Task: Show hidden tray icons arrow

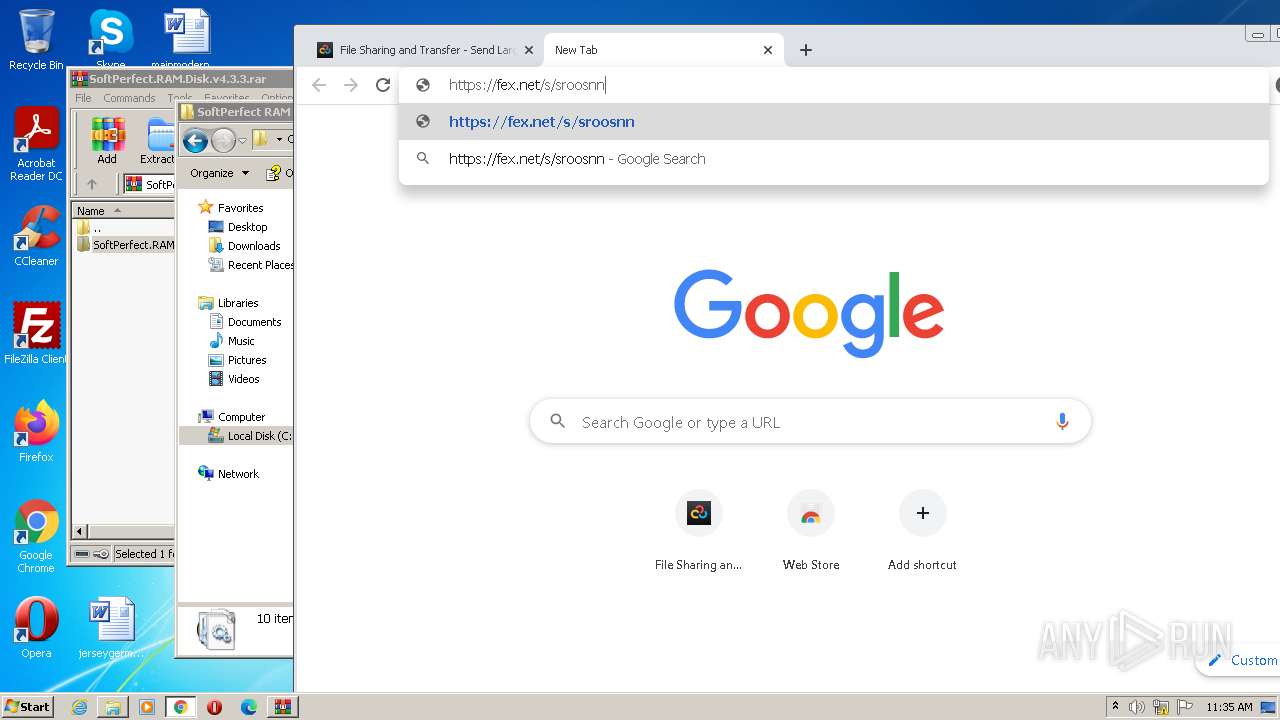Action: pyautogui.click(x=1116, y=707)
